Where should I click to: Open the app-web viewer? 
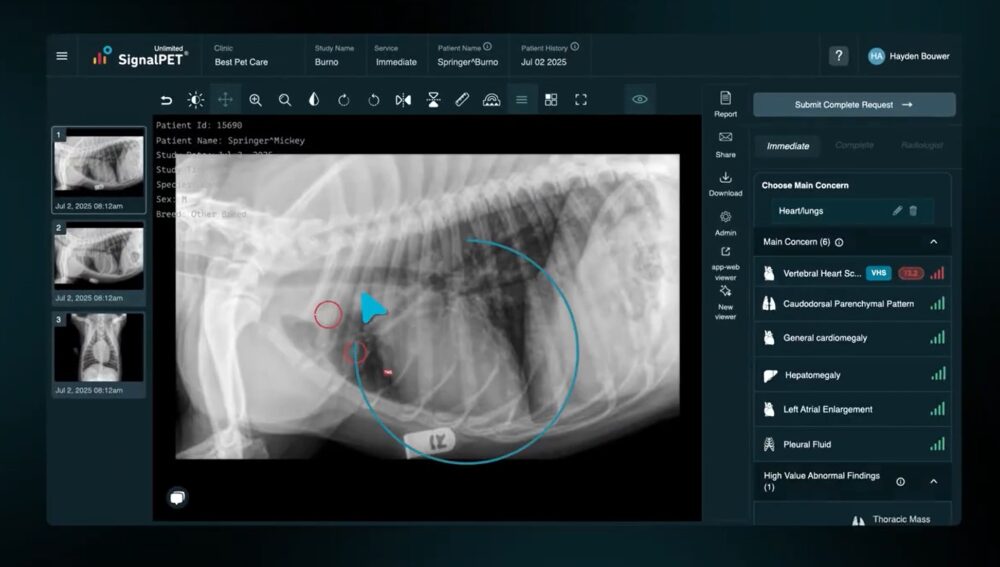coord(725,263)
